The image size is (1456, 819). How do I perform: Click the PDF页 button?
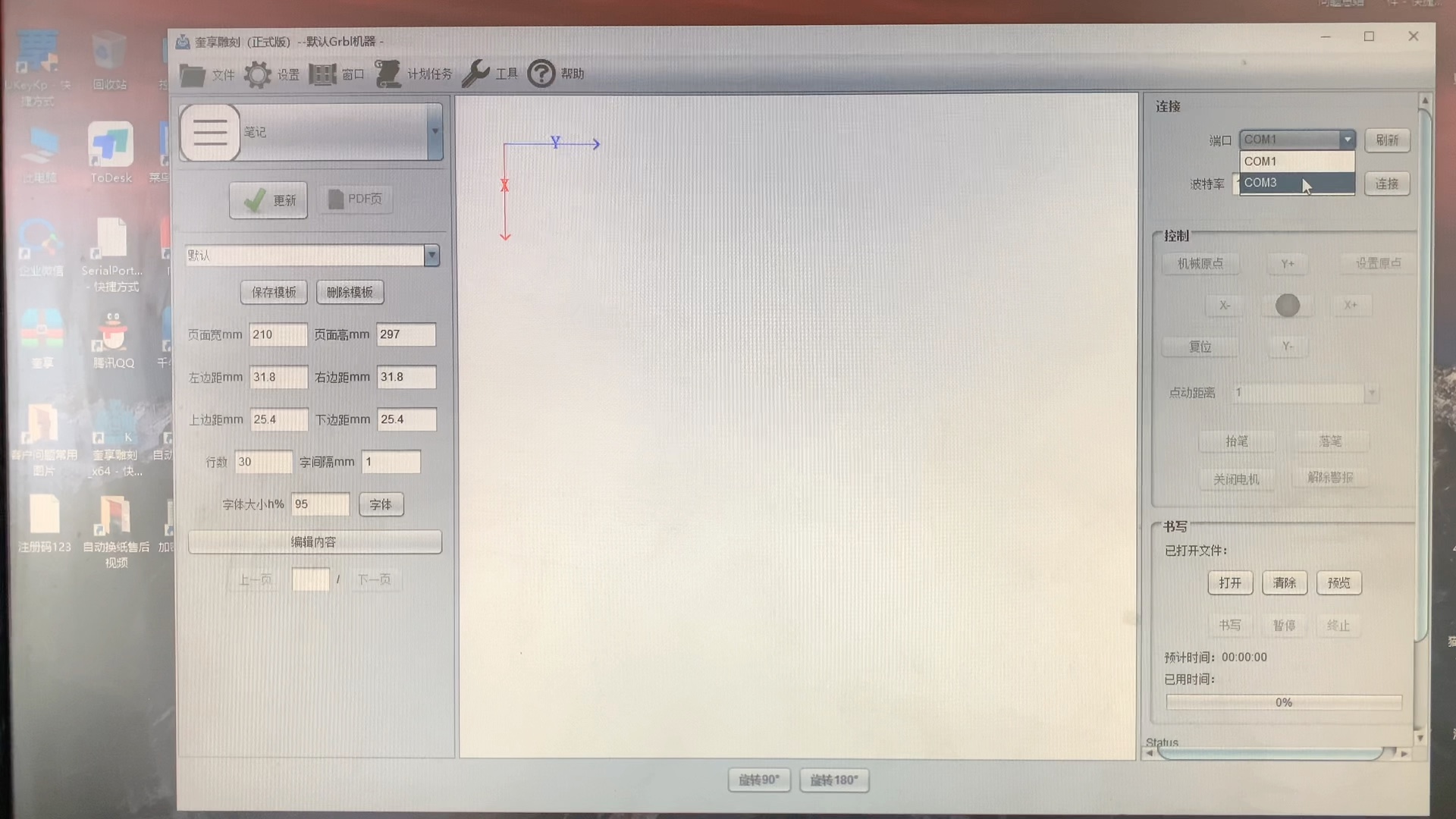[355, 198]
